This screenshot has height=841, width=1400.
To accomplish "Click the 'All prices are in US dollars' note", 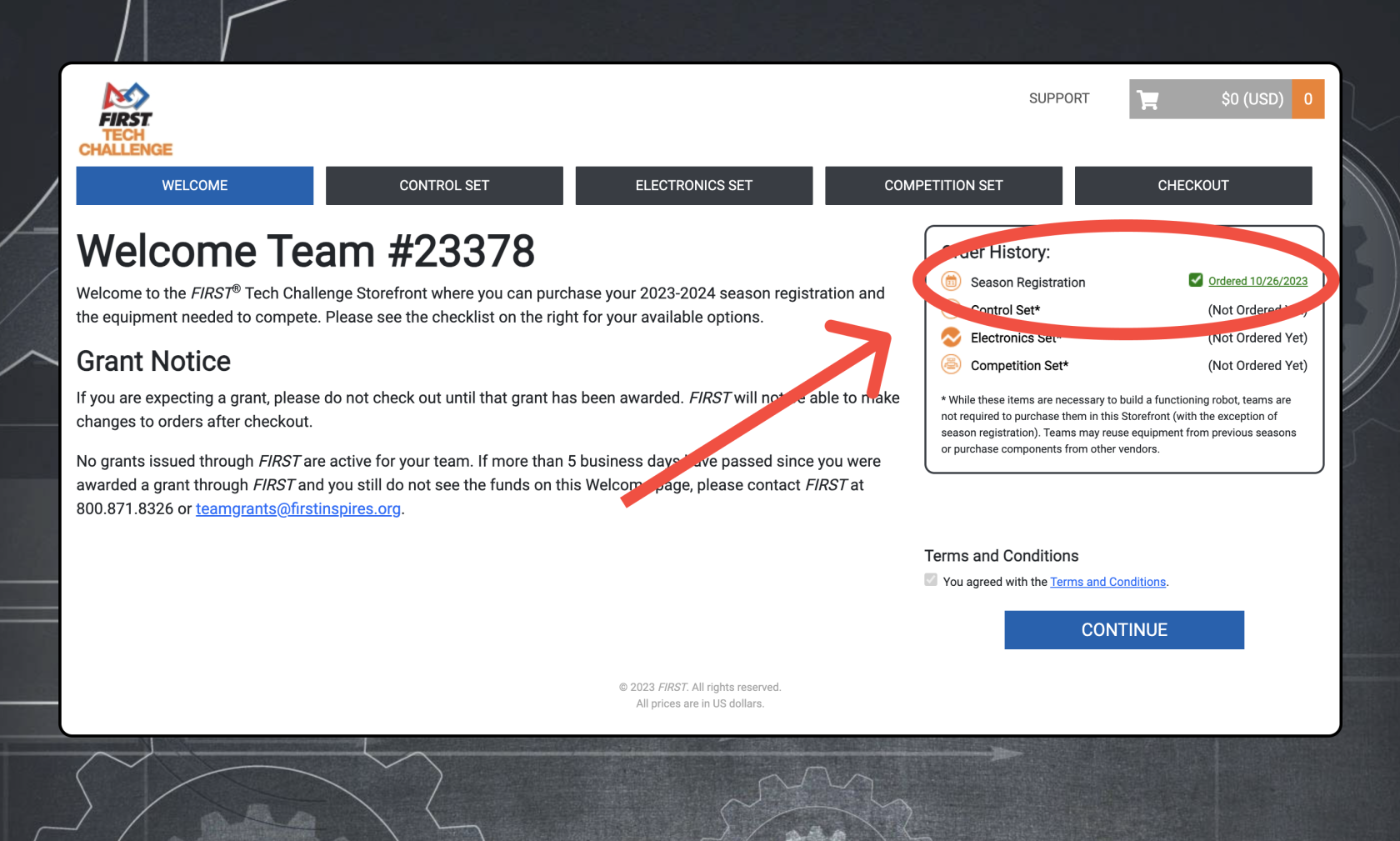I will tap(700, 703).
